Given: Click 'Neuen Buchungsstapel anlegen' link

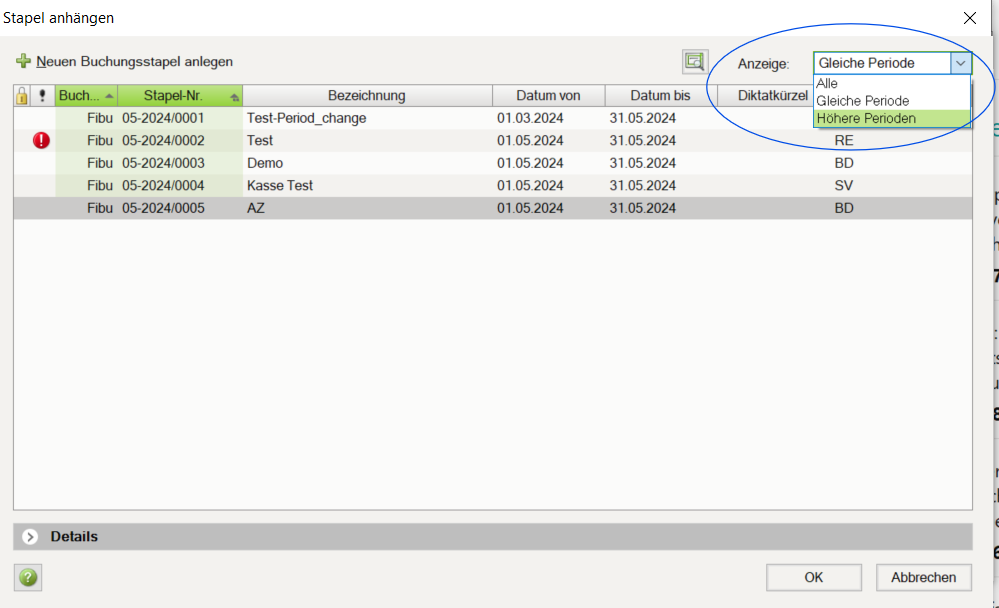Looking at the screenshot, I should 134,62.
